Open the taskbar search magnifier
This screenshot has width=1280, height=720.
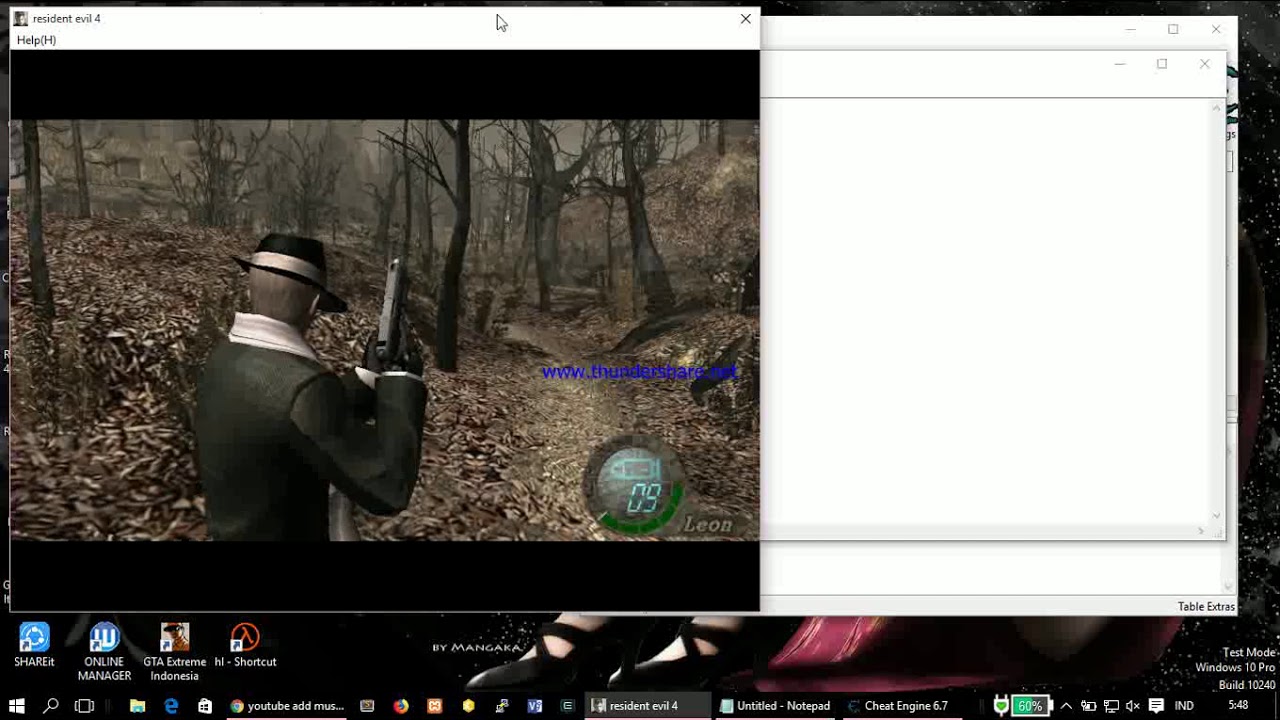click(x=51, y=706)
